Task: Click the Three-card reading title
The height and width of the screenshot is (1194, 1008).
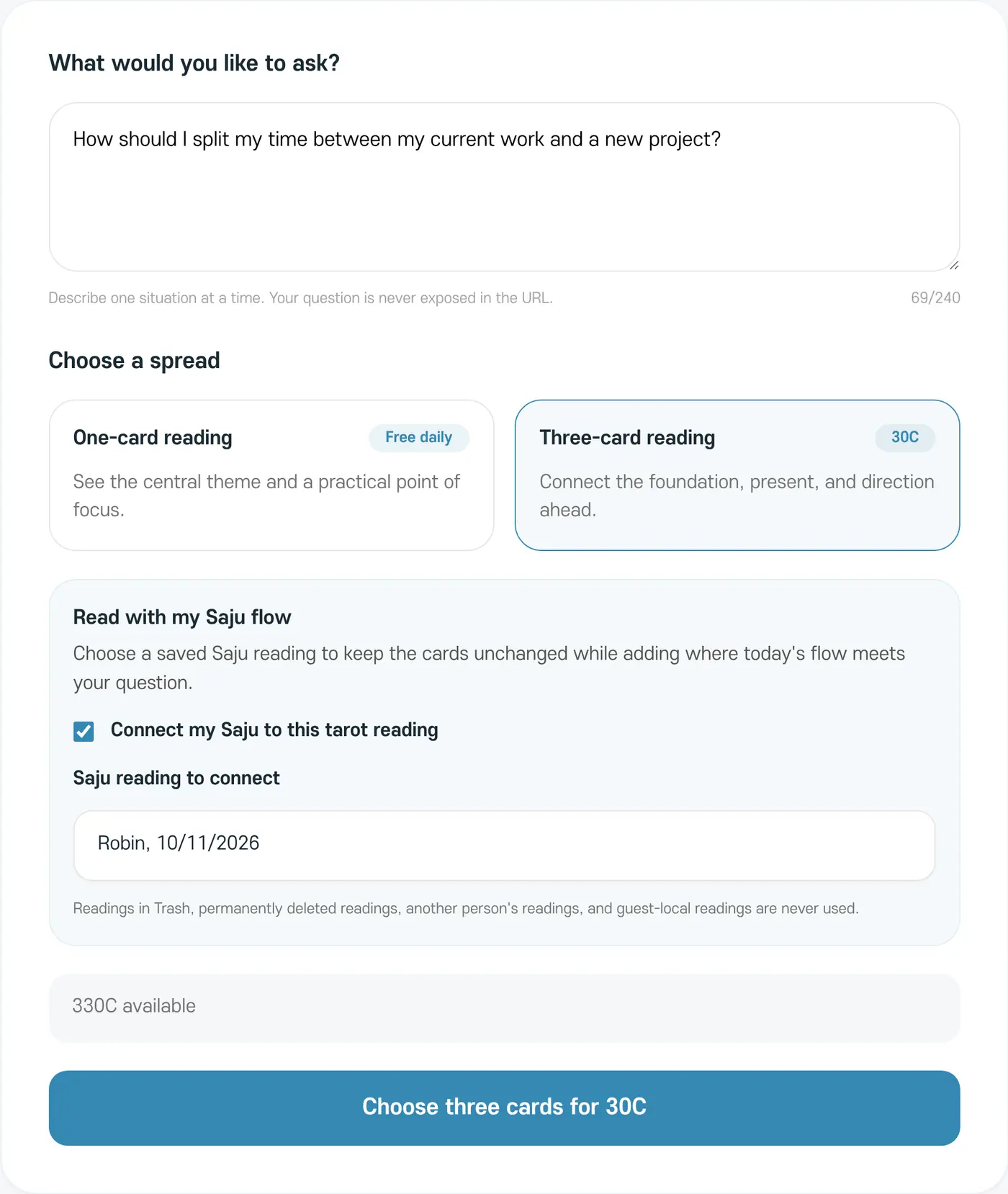Action: pos(627,438)
